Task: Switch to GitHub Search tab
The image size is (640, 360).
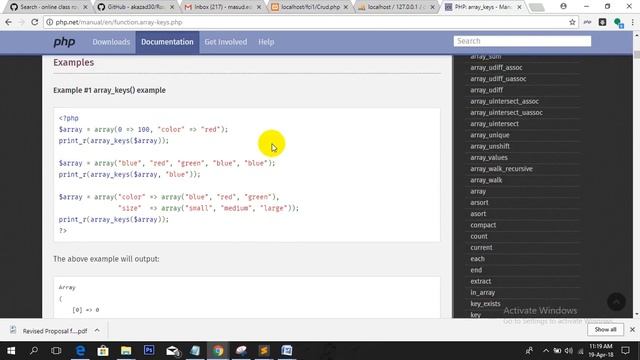Action: click(x=48, y=7)
